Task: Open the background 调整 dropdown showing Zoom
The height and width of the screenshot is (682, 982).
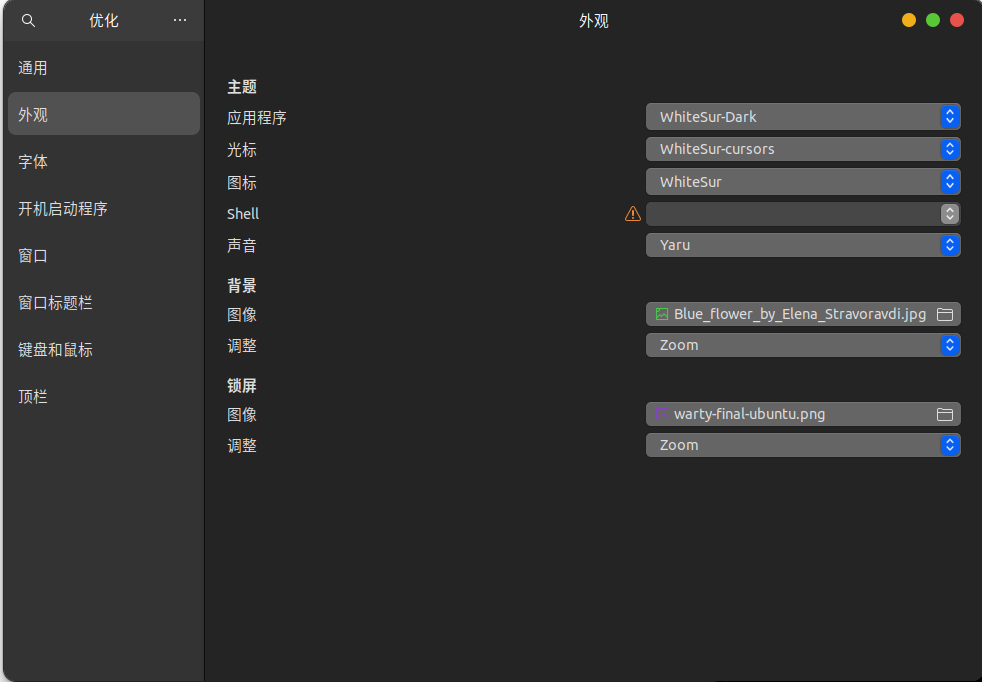Action: 803,344
